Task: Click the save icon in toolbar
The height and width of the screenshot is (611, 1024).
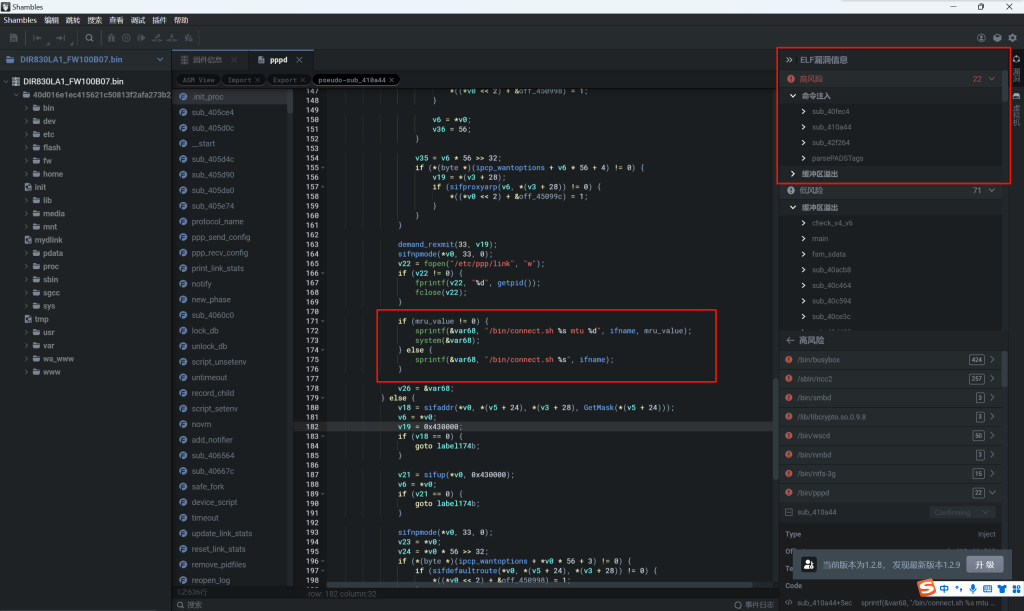Action: tap(14, 38)
